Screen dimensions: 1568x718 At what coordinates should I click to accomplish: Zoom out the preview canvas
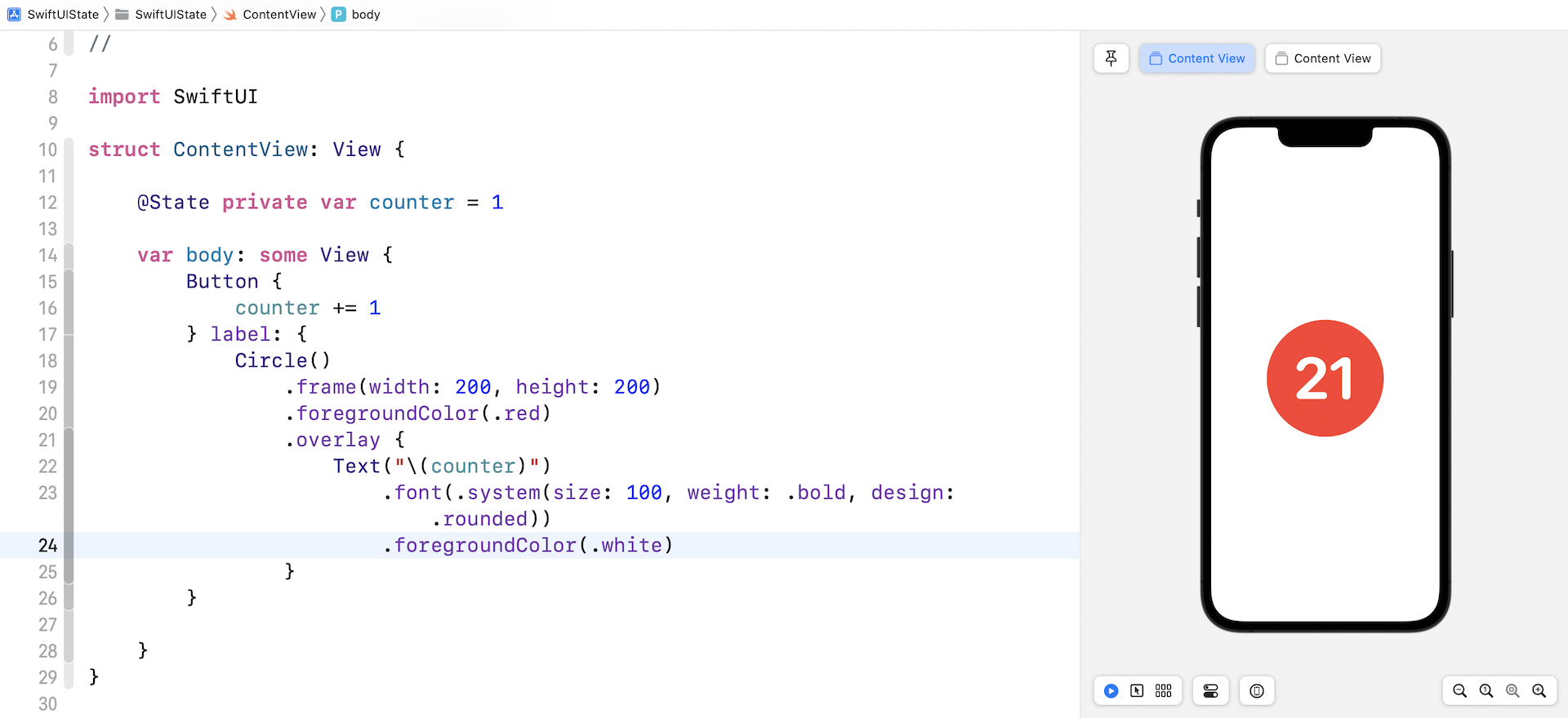click(x=1459, y=691)
